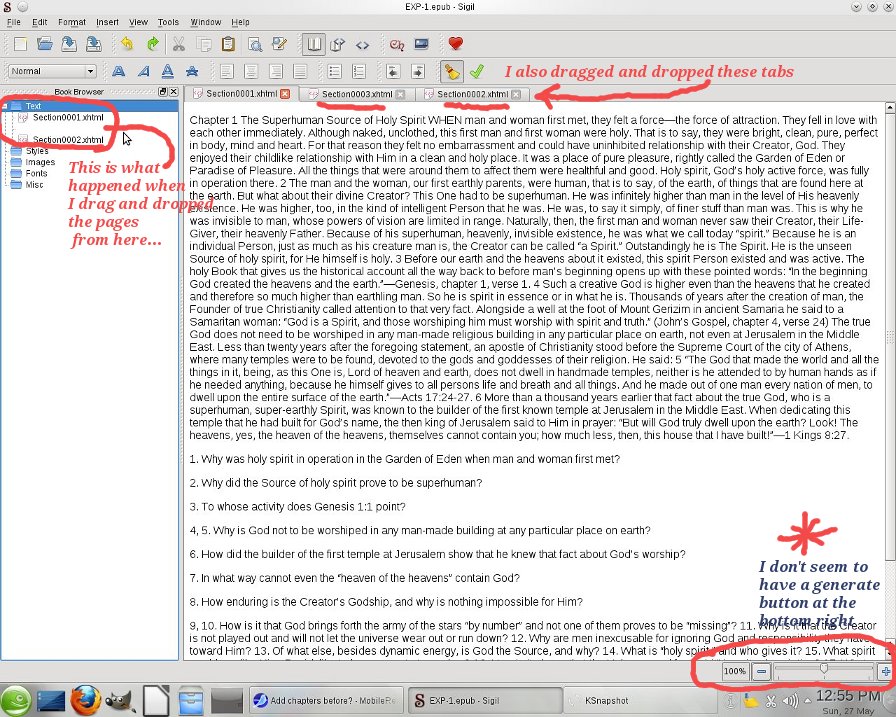Insert a chapter break (Ch icon)

click(397, 44)
